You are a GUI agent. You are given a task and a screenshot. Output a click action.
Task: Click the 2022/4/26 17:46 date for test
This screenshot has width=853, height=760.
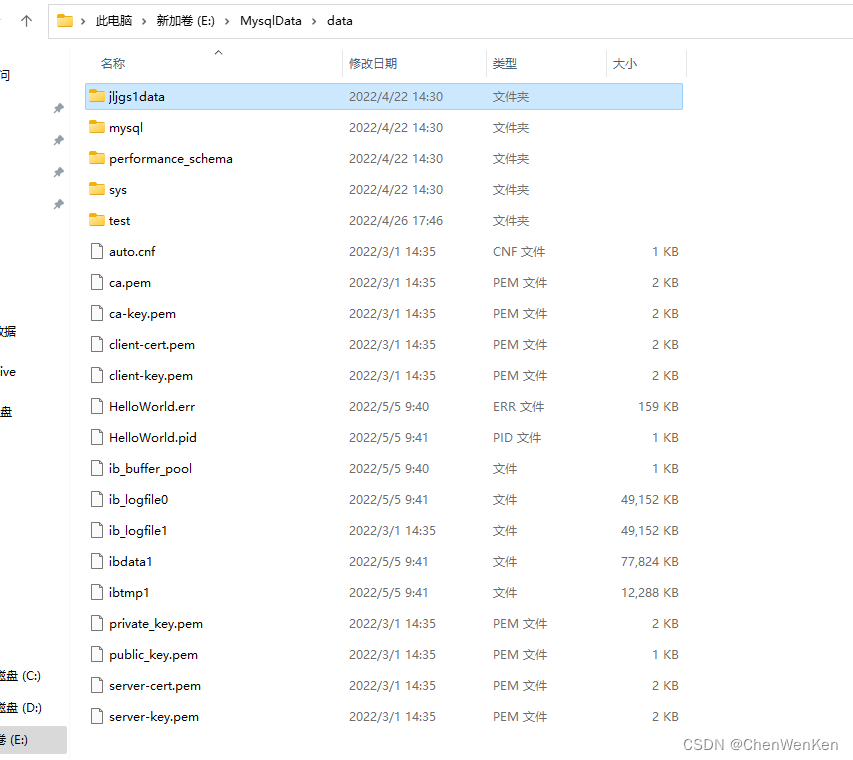tap(396, 220)
